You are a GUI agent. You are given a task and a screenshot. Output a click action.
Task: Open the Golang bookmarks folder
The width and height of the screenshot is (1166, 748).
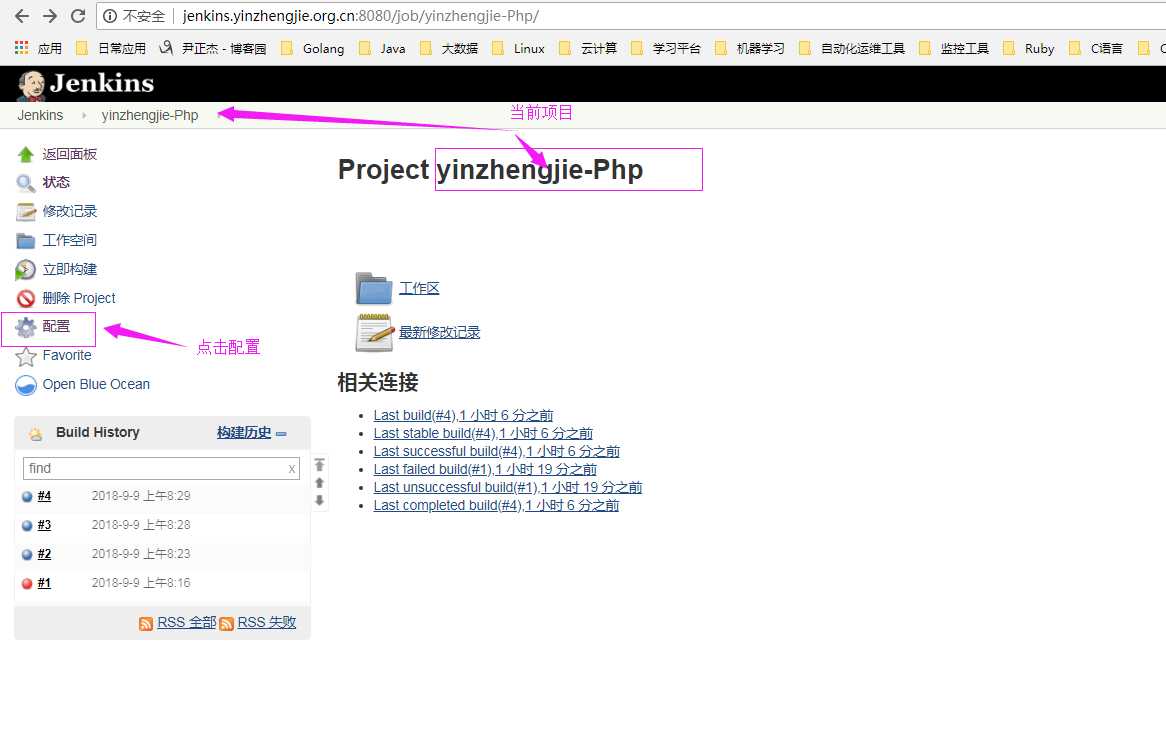point(312,48)
